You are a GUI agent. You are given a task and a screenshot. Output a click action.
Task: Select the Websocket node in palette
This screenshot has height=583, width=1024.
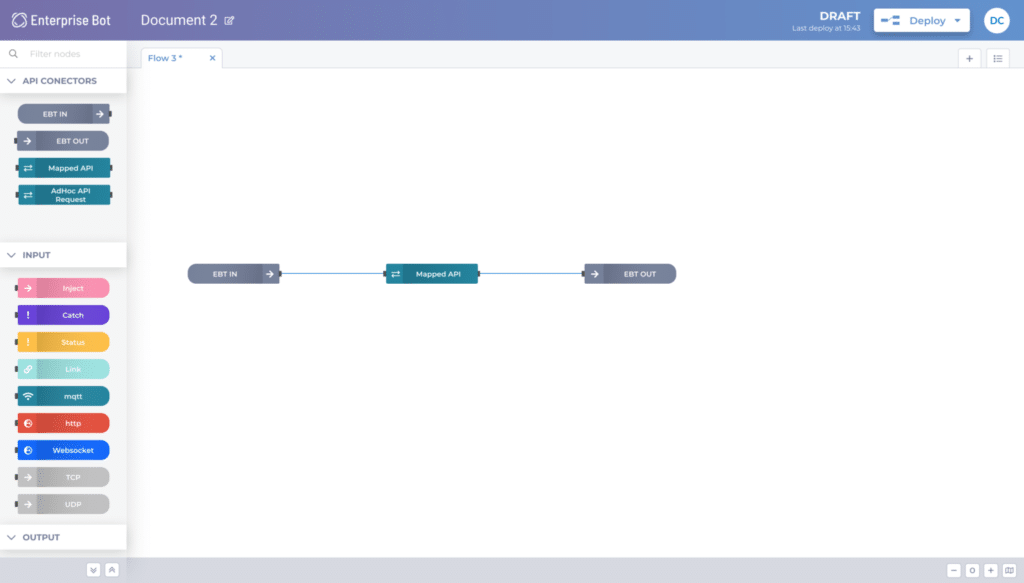tap(64, 450)
